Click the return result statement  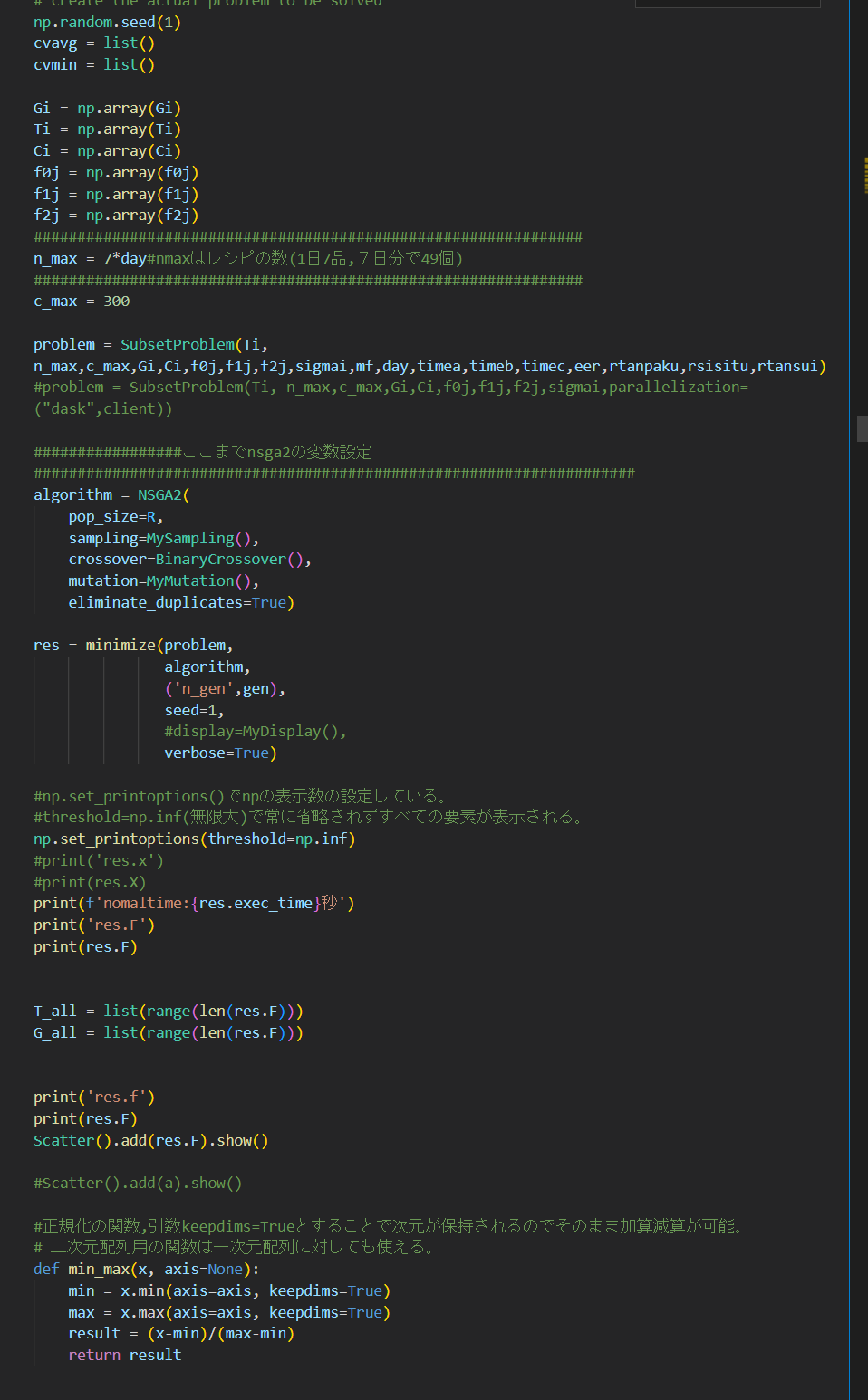click(x=123, y=1354)
